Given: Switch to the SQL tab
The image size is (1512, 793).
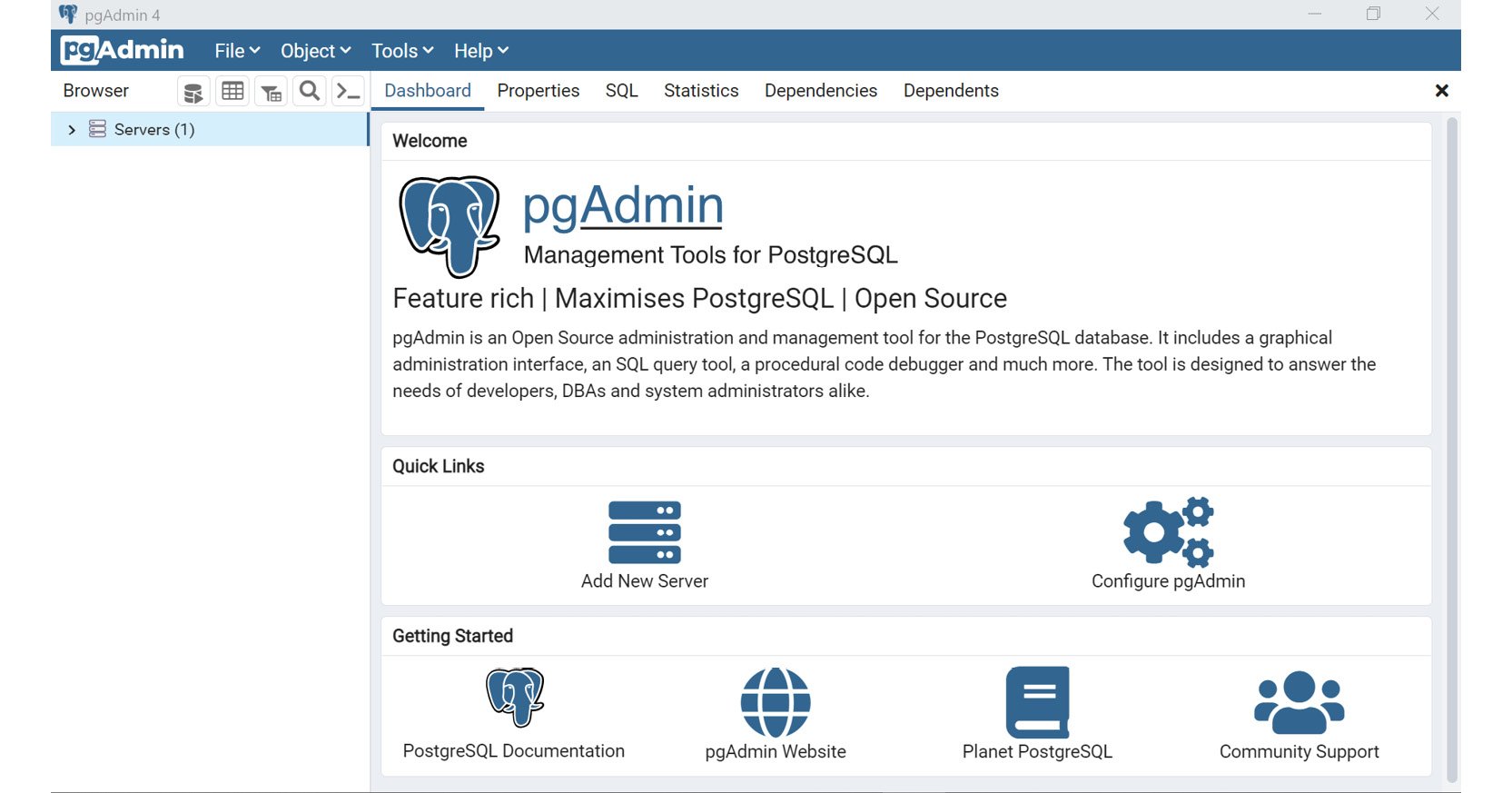Looking at the screenshot, I should point(622,91).
